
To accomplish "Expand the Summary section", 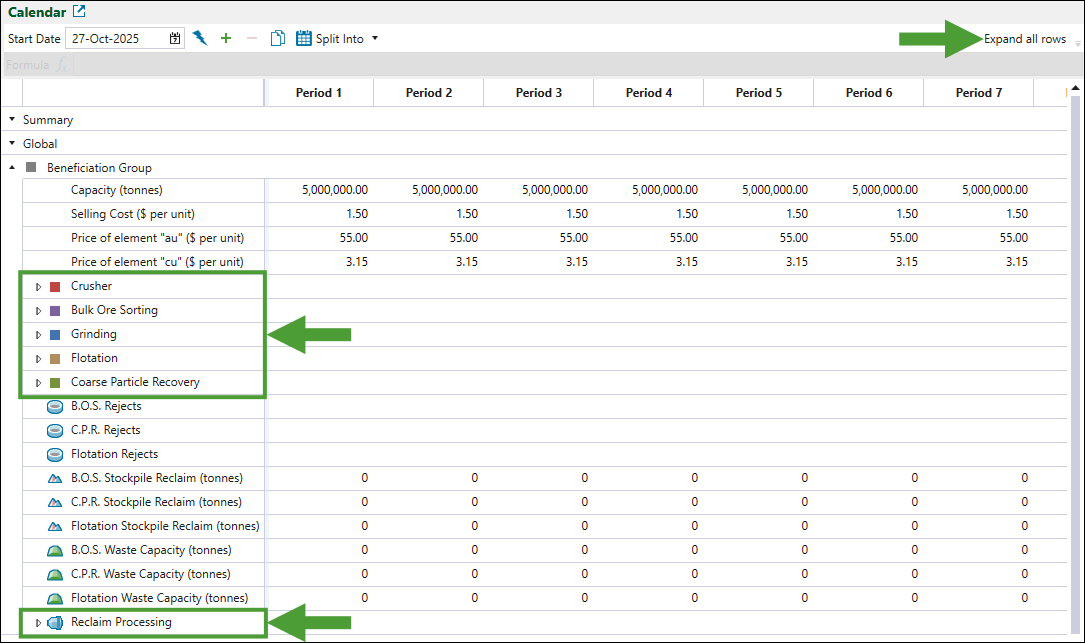I will pos(12,120).
